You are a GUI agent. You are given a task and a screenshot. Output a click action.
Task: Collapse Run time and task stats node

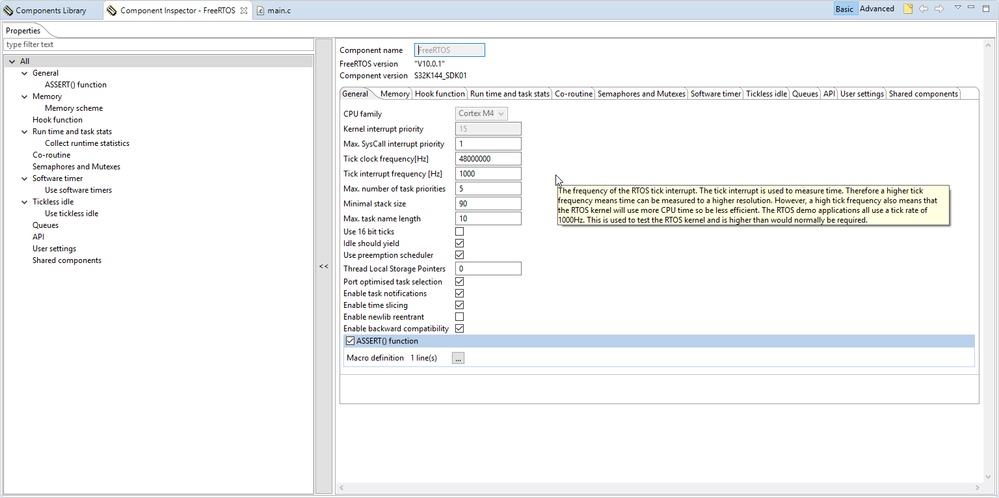point(25,132)
